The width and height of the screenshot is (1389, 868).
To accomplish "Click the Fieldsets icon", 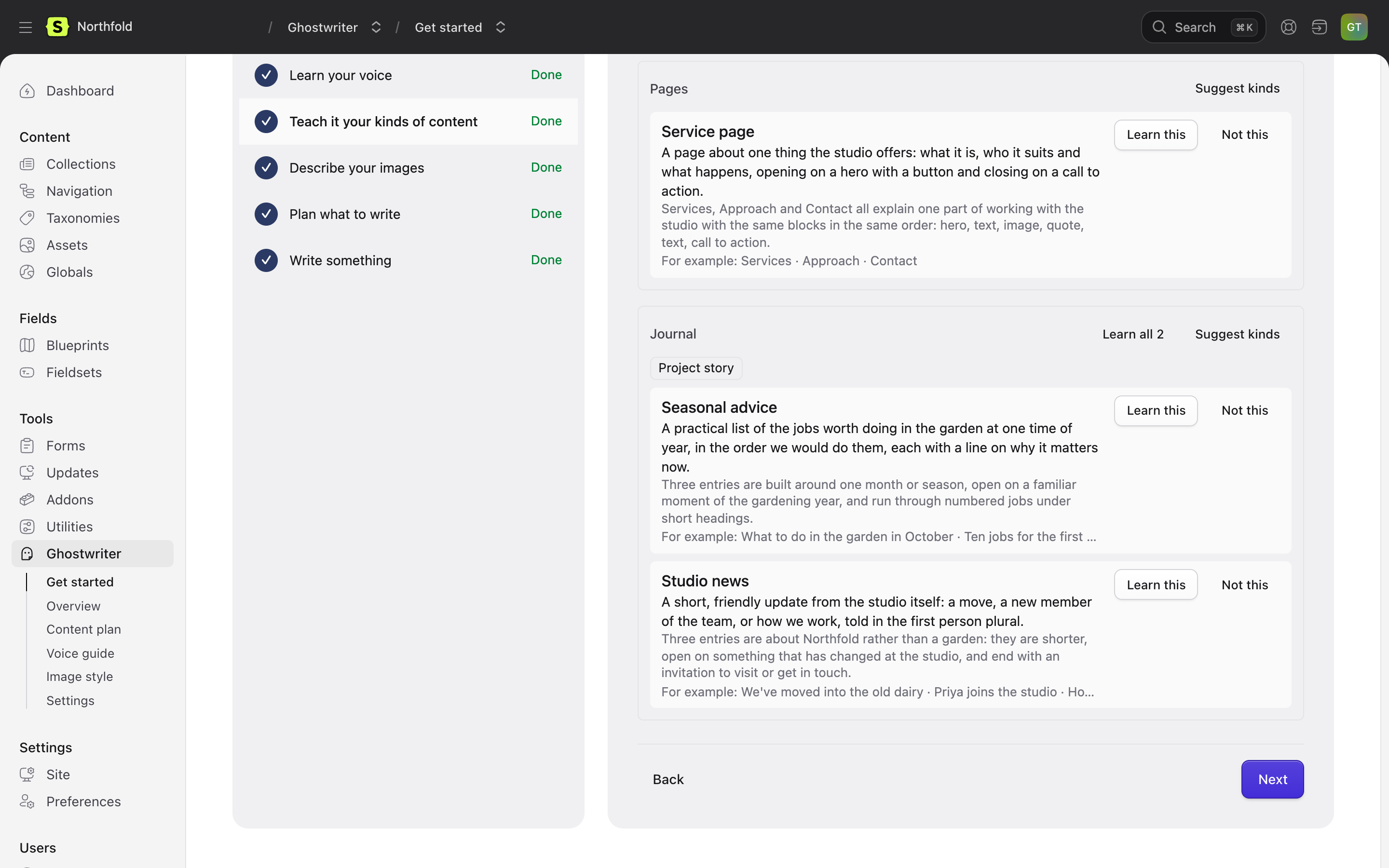I will (x=27, y=373).
